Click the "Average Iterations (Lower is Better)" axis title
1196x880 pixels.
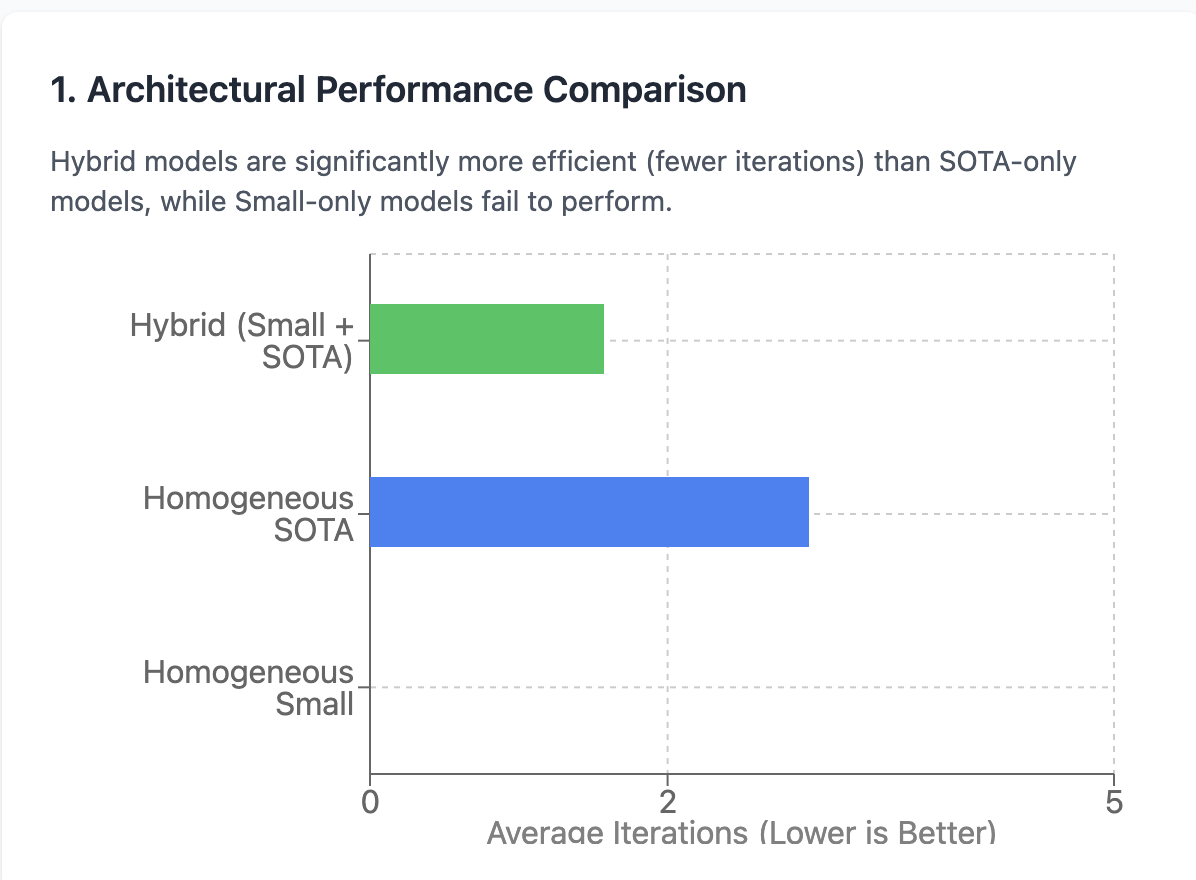click(x=741, y=832)
